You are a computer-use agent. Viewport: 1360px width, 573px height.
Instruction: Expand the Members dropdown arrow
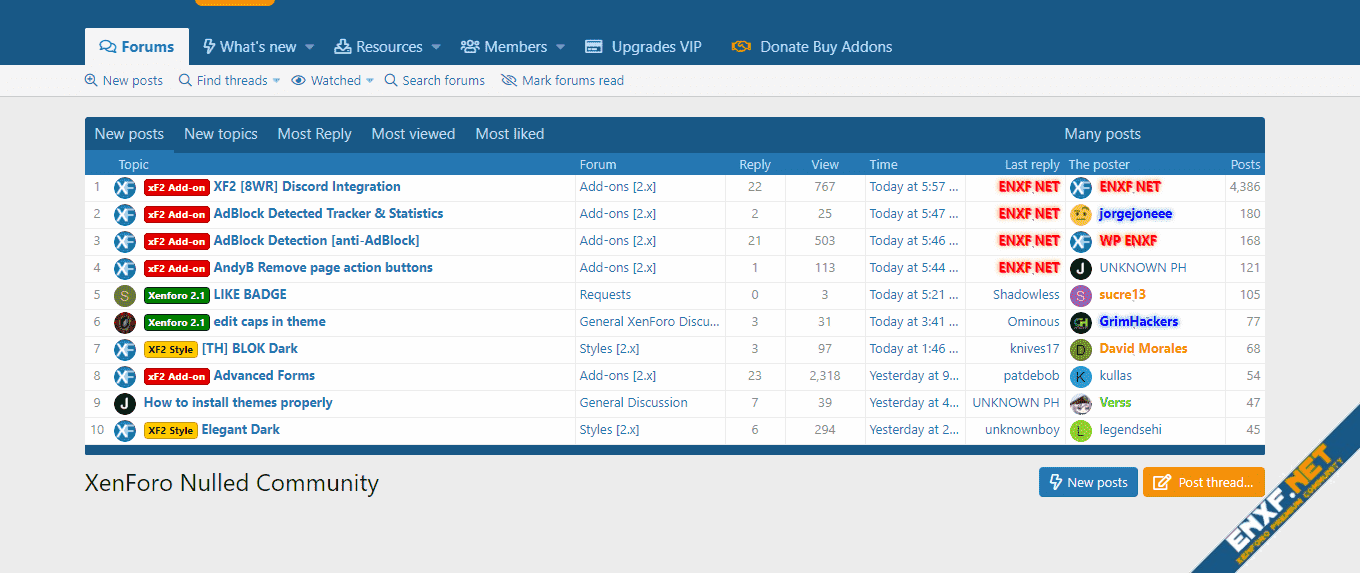click(560, 47)
